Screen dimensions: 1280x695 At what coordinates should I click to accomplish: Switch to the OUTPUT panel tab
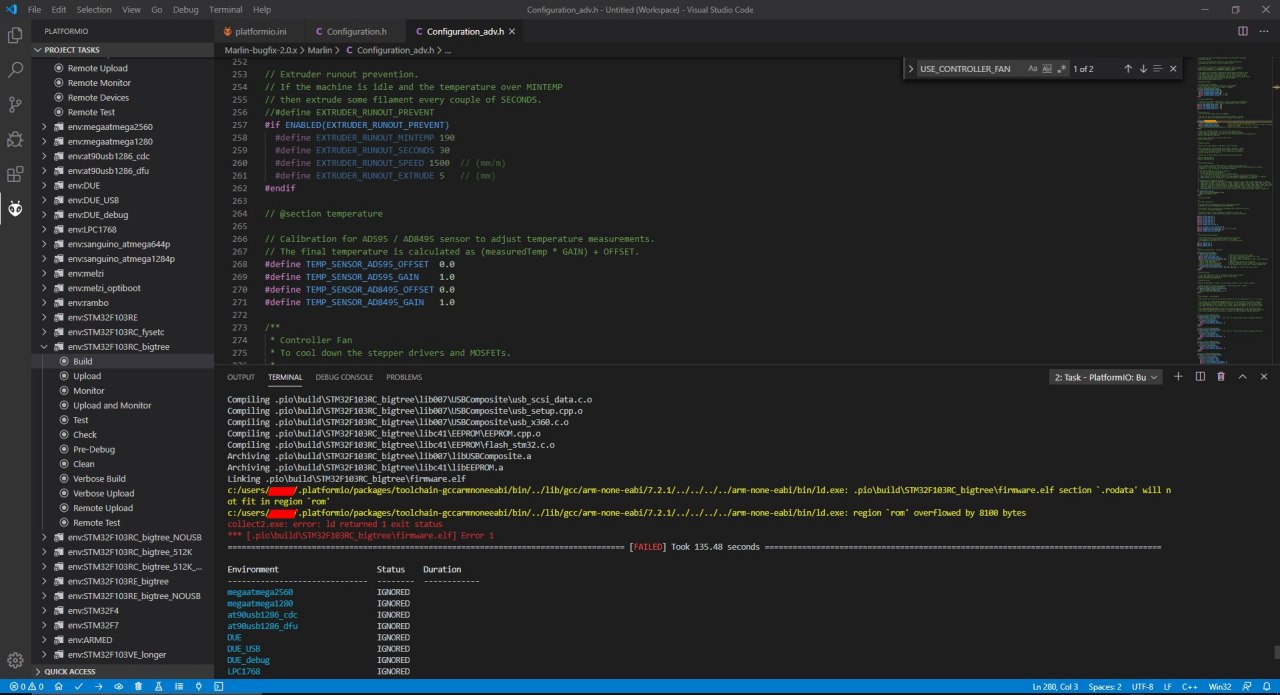tap(241, 377)
